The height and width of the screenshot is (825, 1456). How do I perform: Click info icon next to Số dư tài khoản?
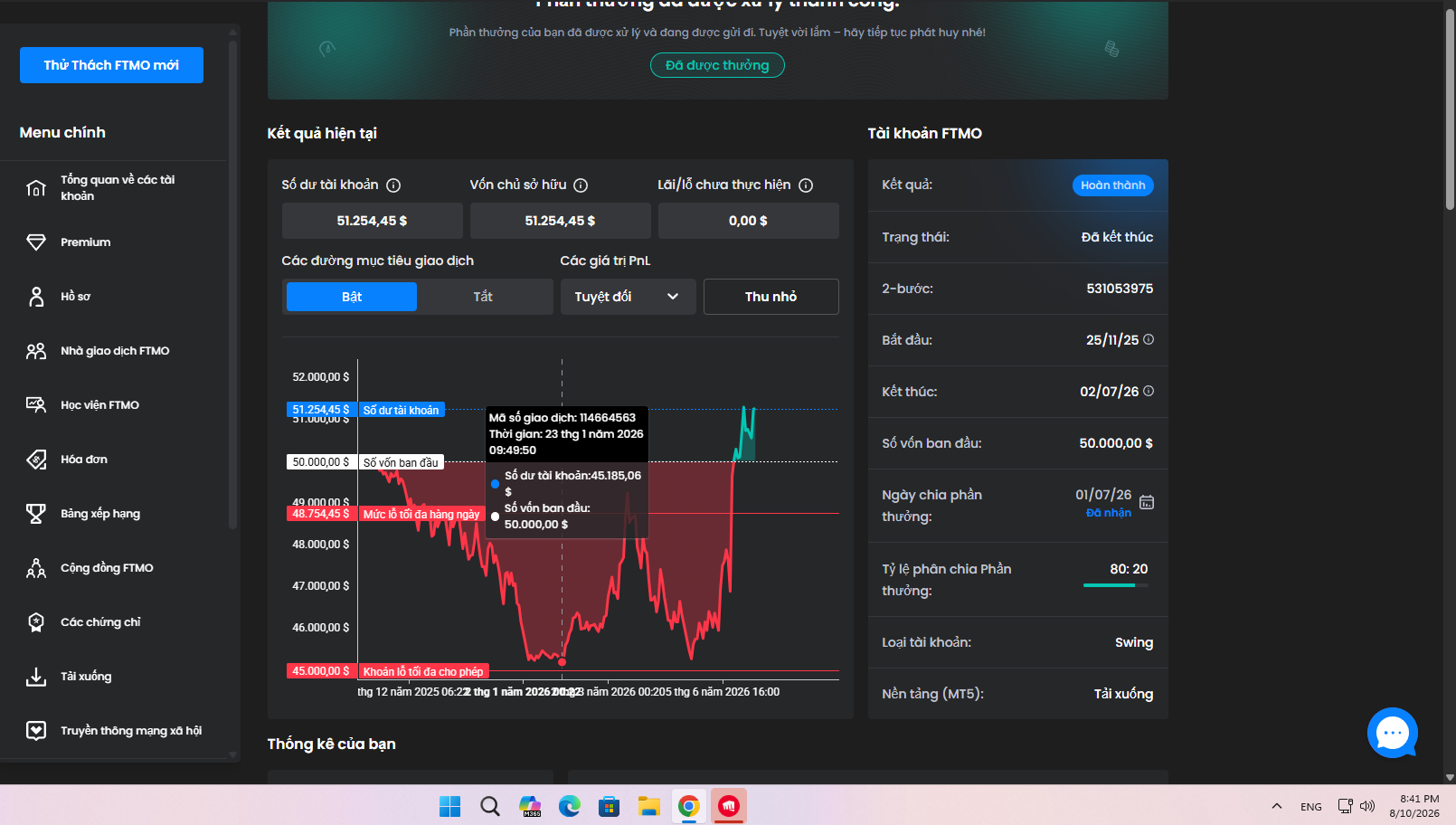[x=393, y=185]
